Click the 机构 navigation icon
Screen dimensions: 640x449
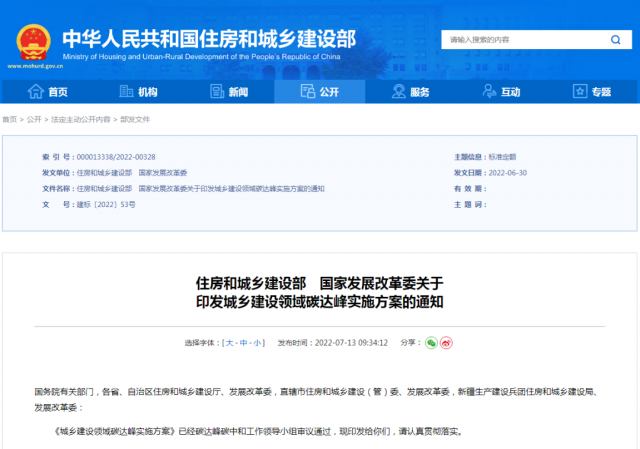[x=125, y=92]
